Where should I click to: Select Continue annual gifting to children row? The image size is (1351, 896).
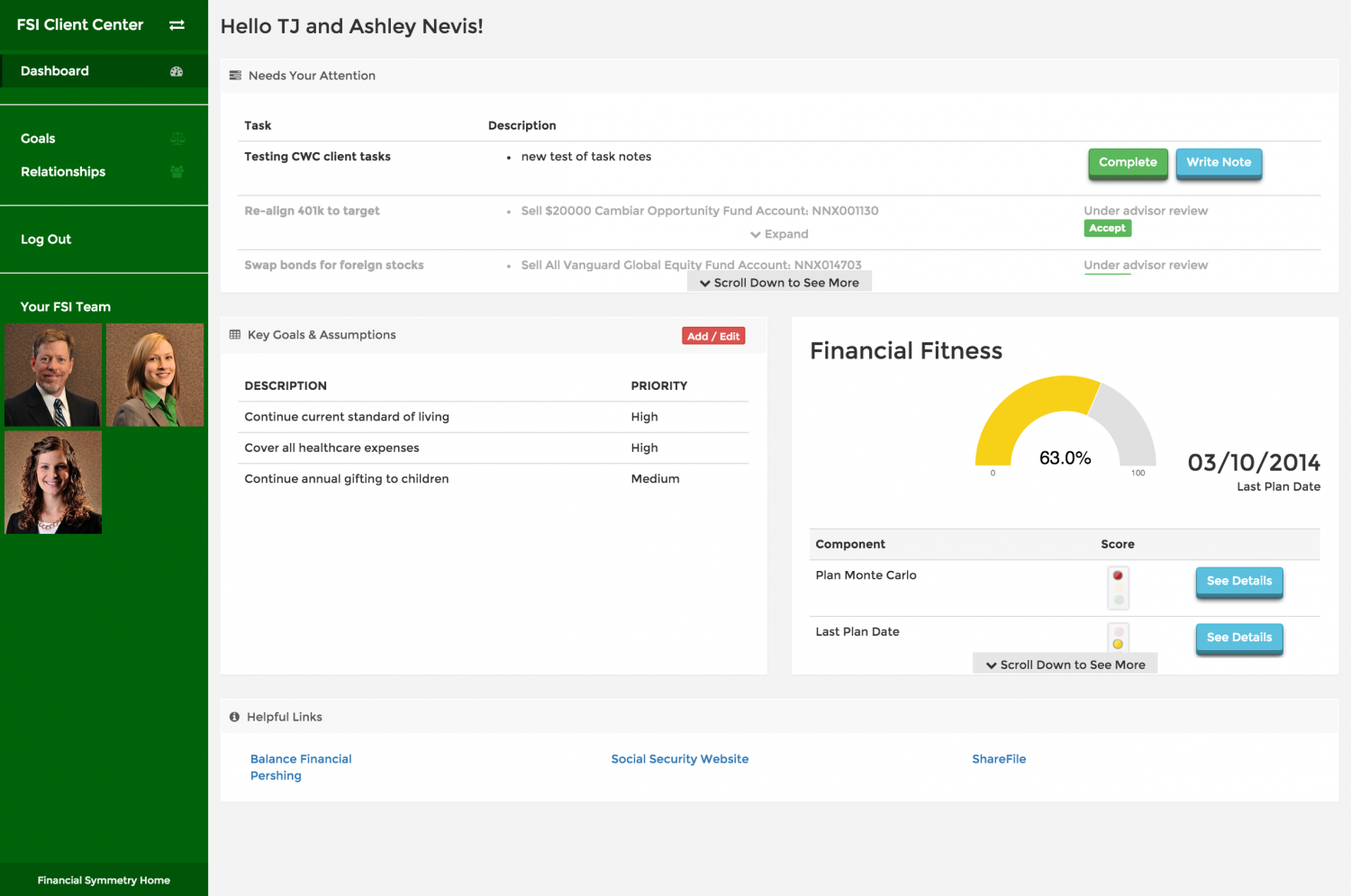tap(494, 479)
